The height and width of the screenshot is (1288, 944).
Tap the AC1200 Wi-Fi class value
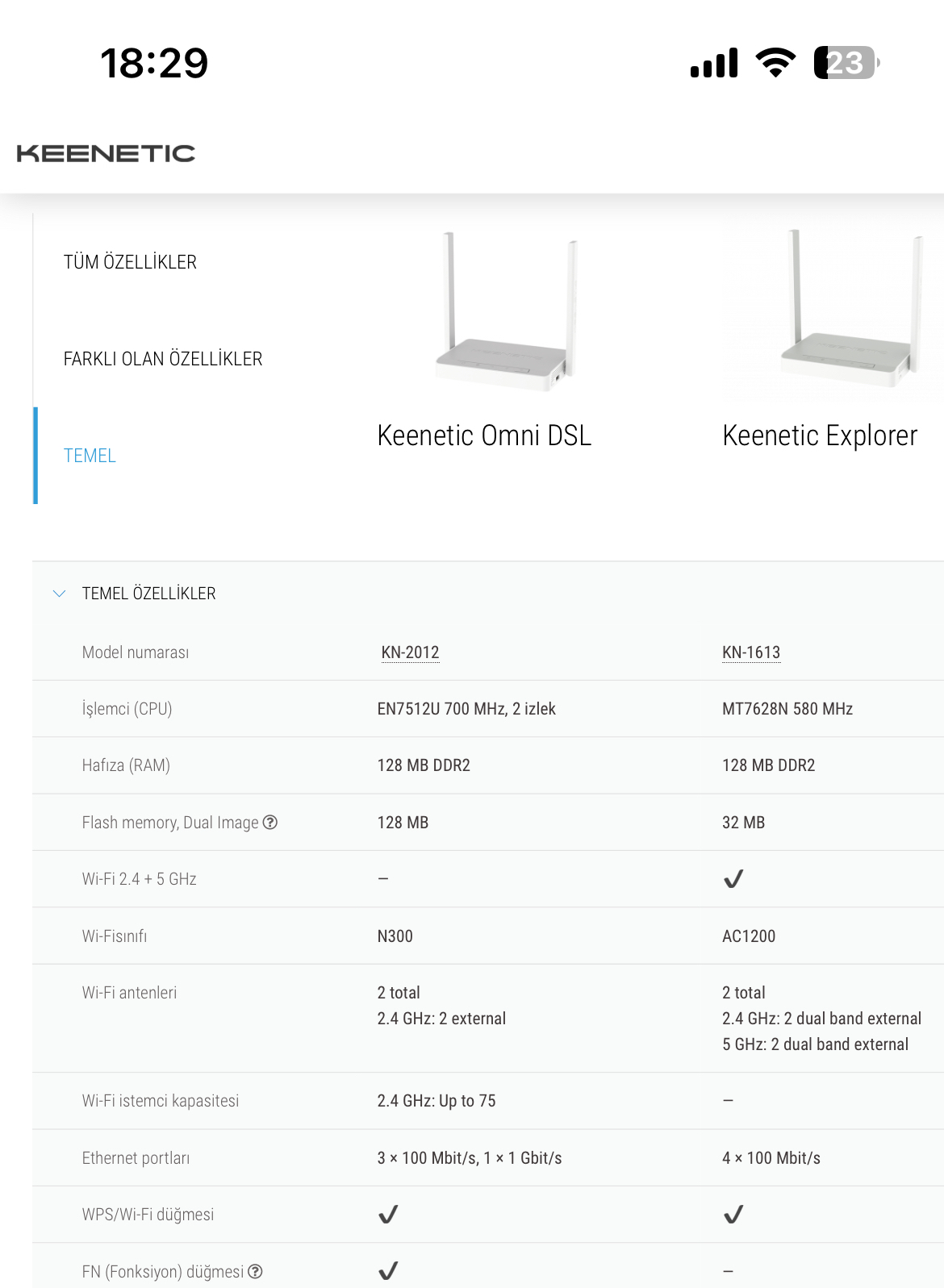pos(749,936)
